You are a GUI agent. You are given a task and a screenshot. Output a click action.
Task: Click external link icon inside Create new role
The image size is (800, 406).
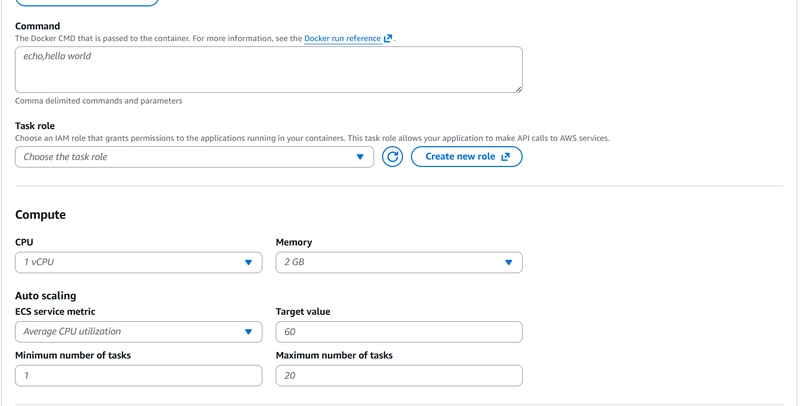coord(505,157)
